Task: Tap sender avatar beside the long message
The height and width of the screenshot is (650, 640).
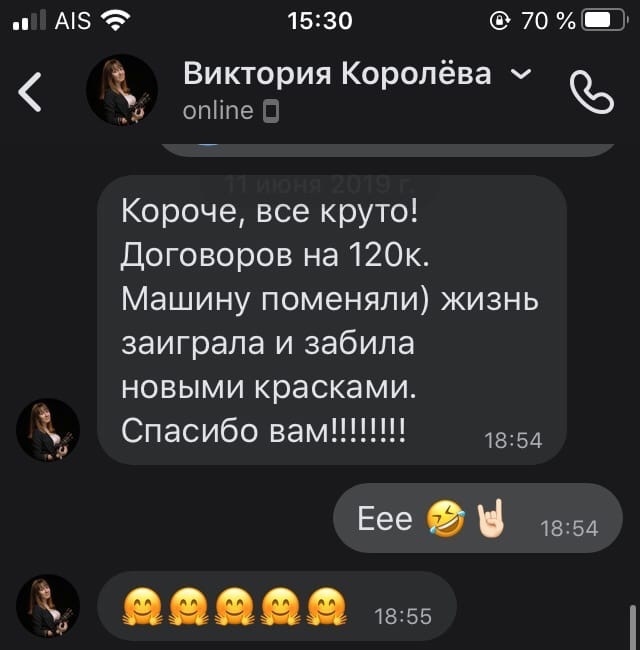Action: pos(48,430)
